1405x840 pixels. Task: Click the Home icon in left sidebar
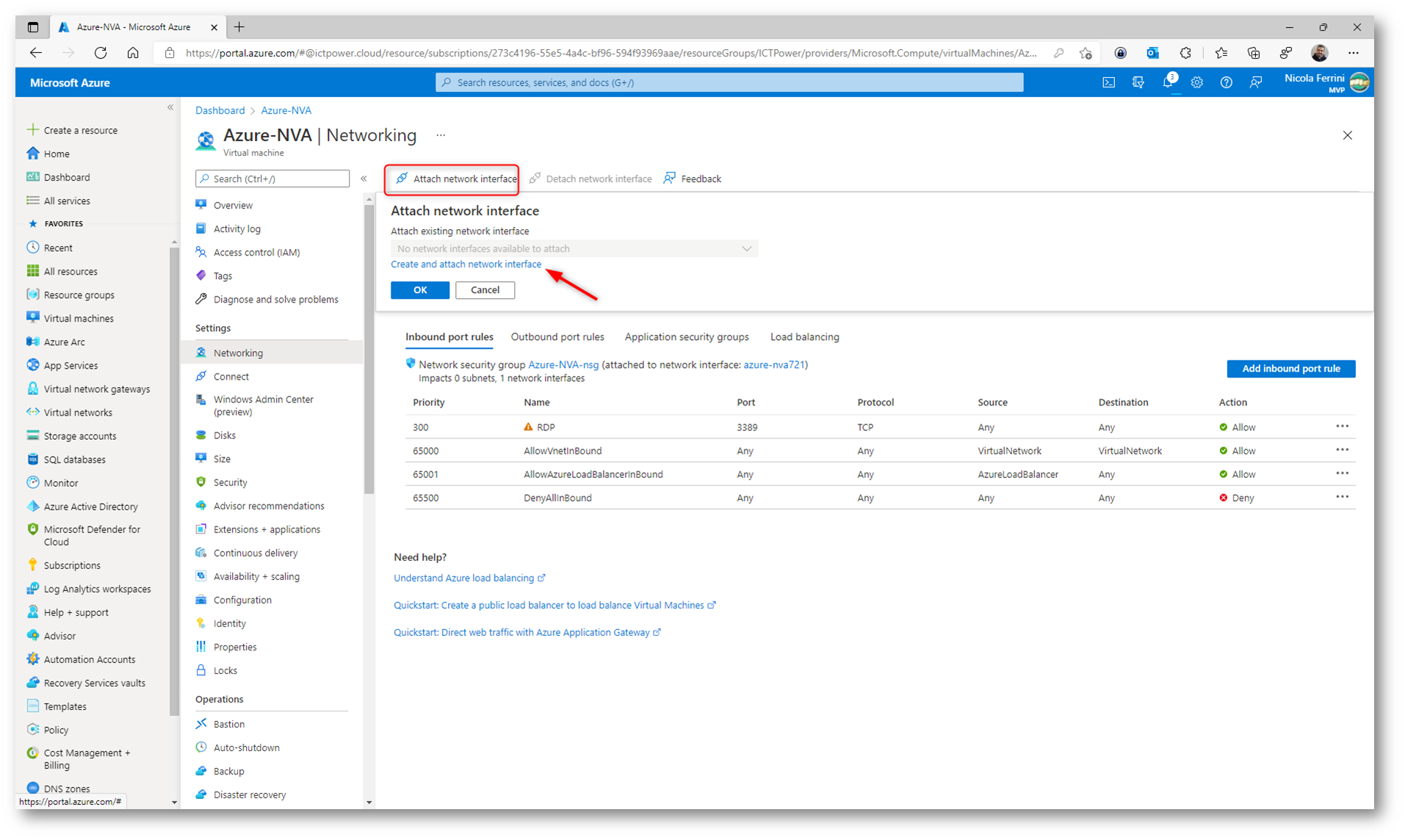pos(32,153)
